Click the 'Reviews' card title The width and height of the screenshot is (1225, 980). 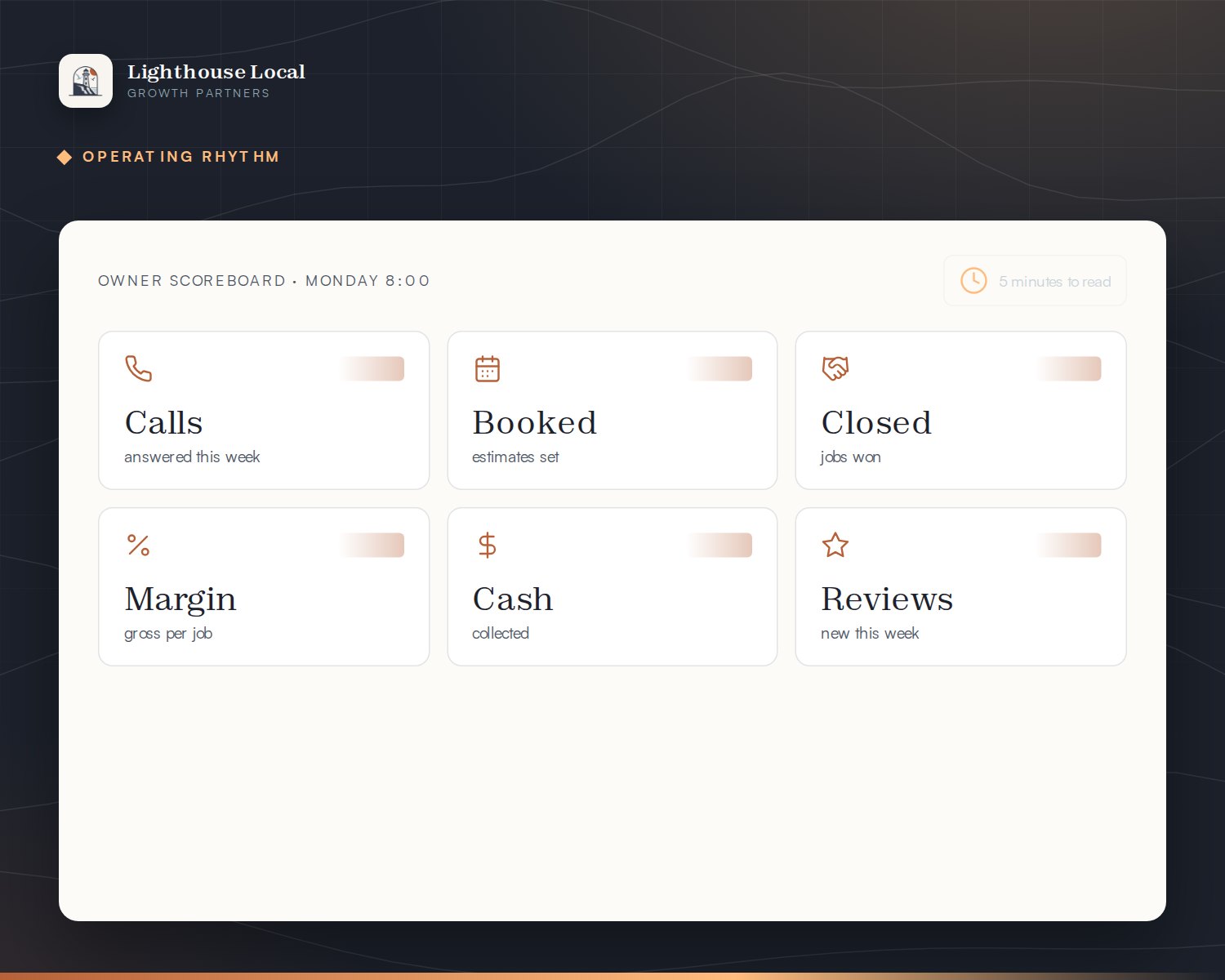(x=887, y=599)
